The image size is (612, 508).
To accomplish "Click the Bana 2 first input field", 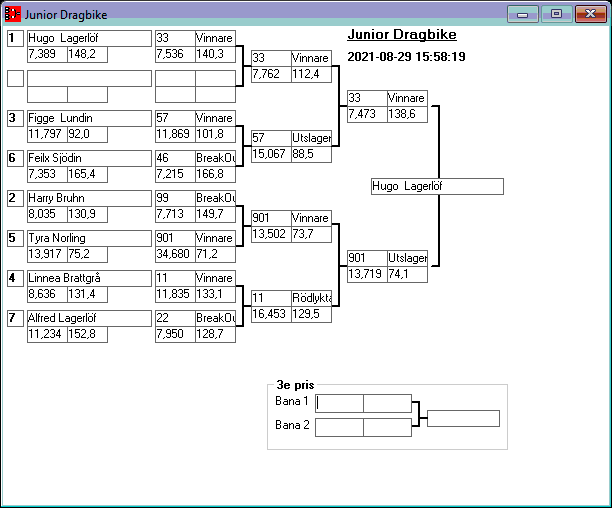I will click(339, 428).
